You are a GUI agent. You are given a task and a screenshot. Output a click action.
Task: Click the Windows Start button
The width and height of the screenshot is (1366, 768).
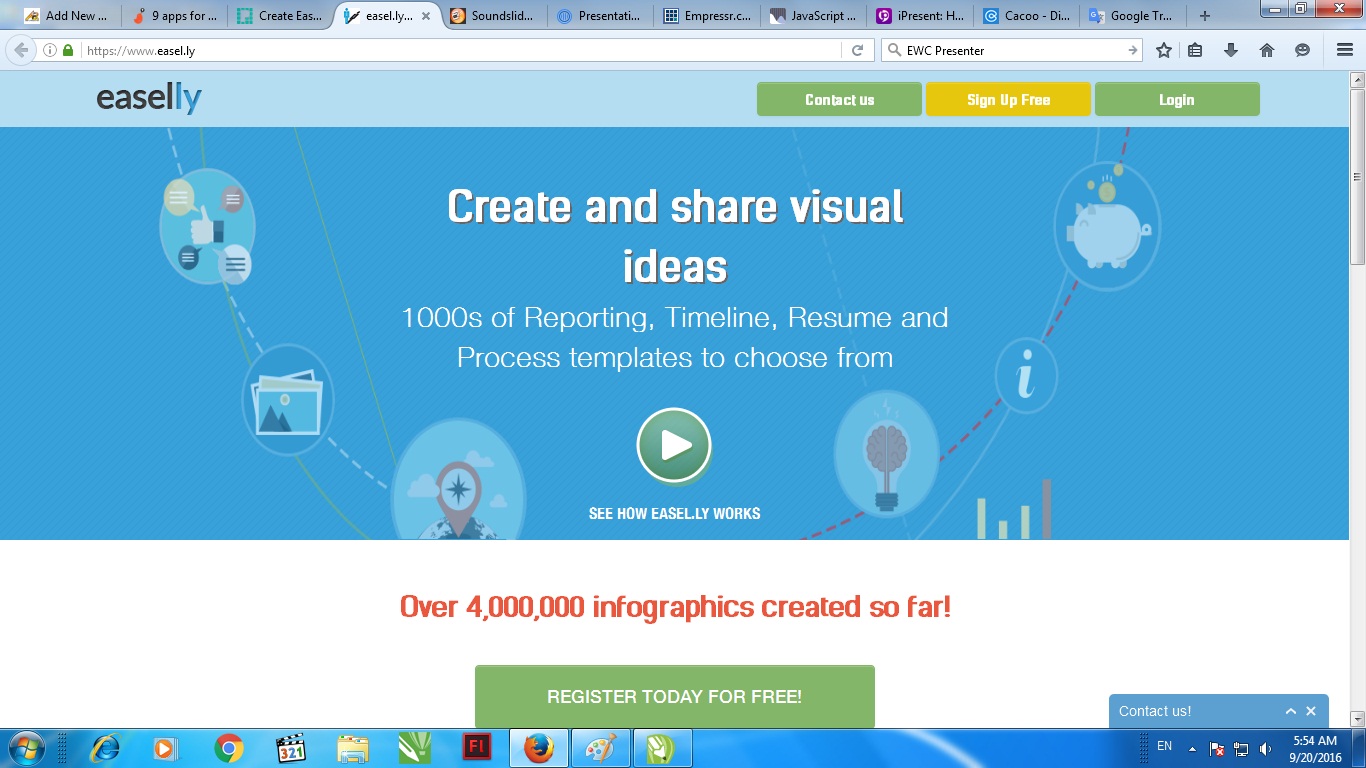[x=26, y=748]
